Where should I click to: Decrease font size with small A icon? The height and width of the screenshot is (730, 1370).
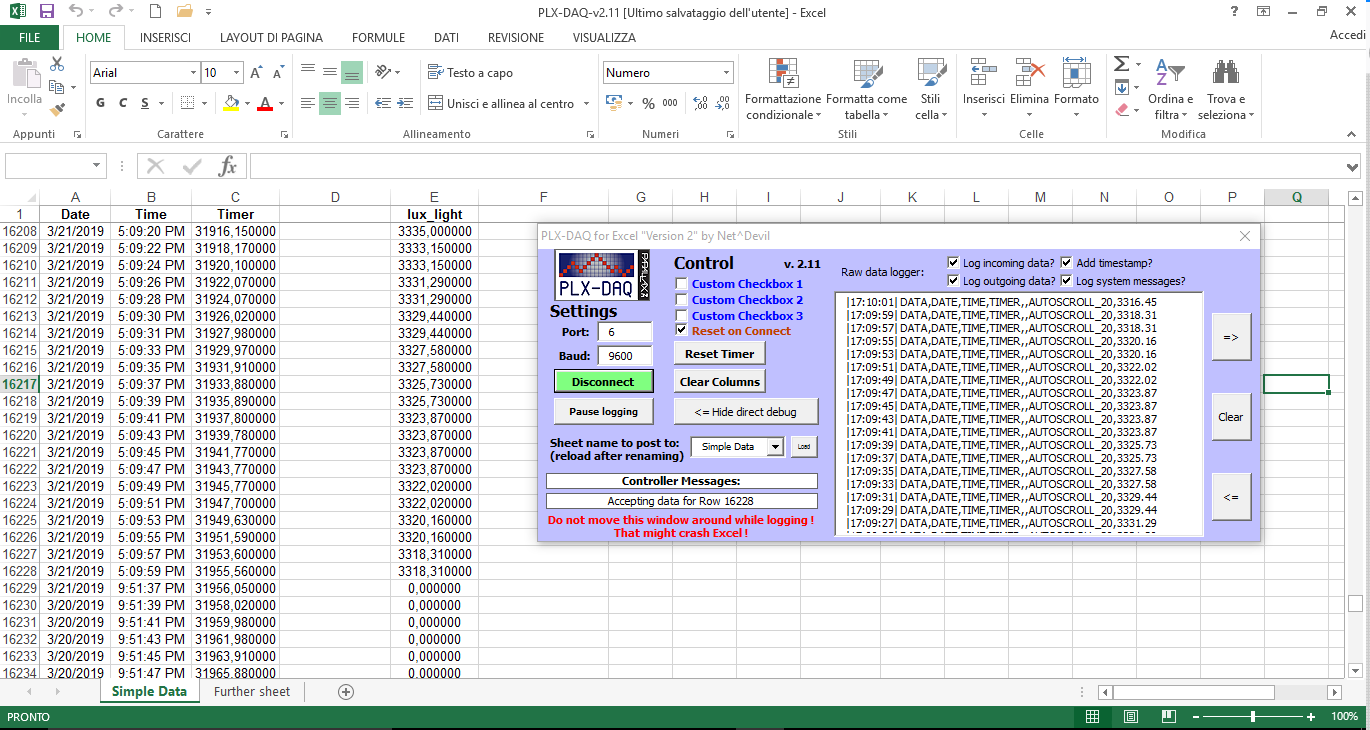[x=277, y=73]
